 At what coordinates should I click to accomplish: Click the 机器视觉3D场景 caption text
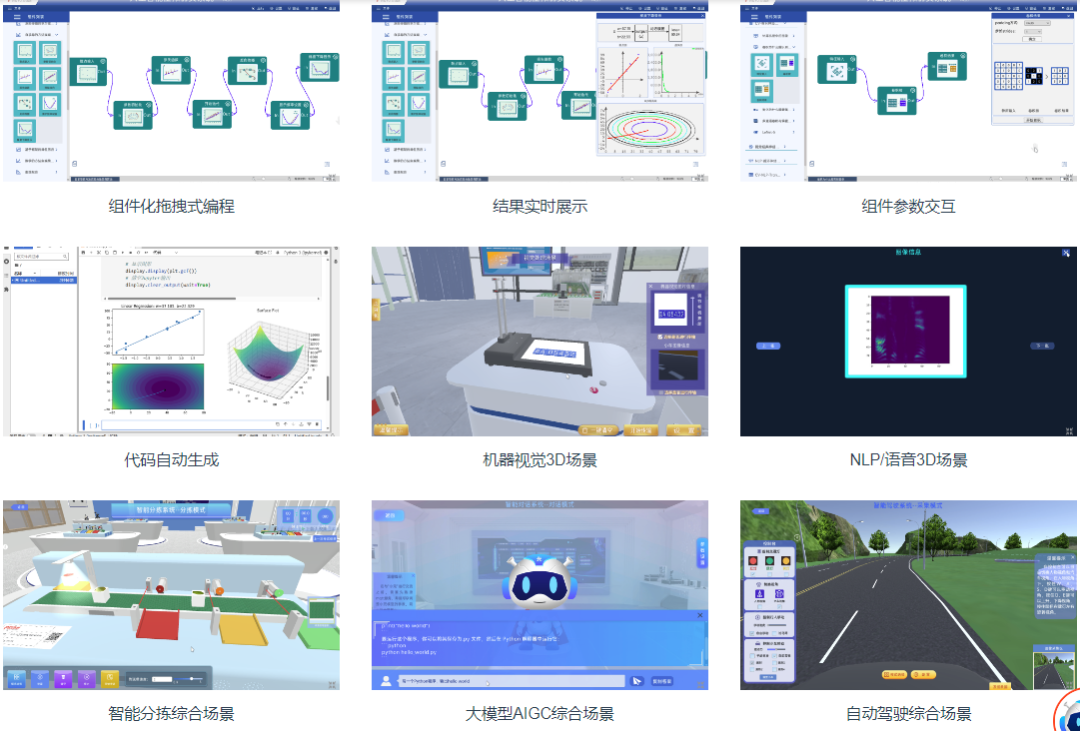click(540, 460)
